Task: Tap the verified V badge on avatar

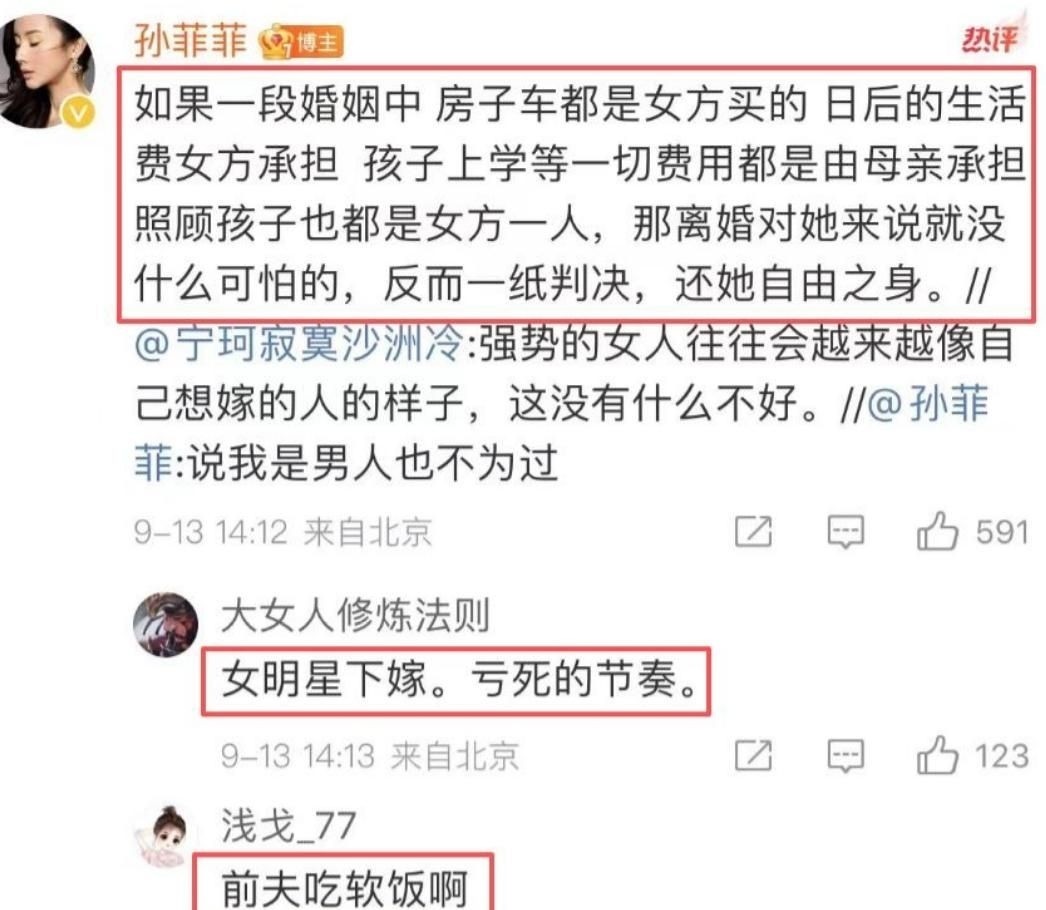Action: tap(79, 112)
